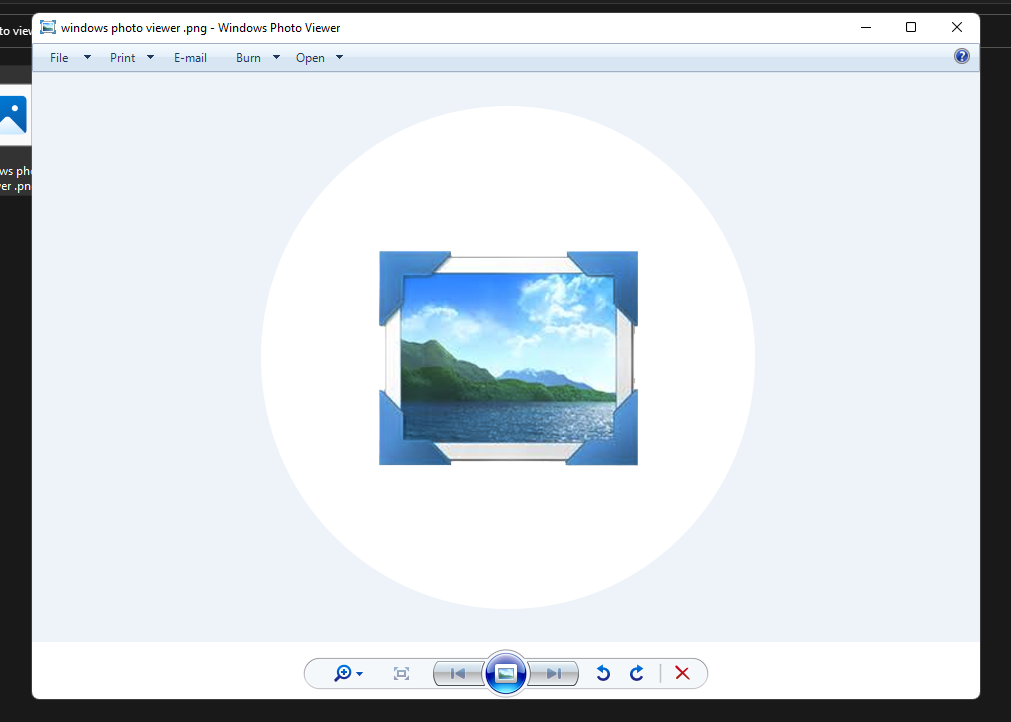Viewport: 1011px width, 722px height.
Task: Expand the Burn menu chevron
Action: click(x=276, y=57)
